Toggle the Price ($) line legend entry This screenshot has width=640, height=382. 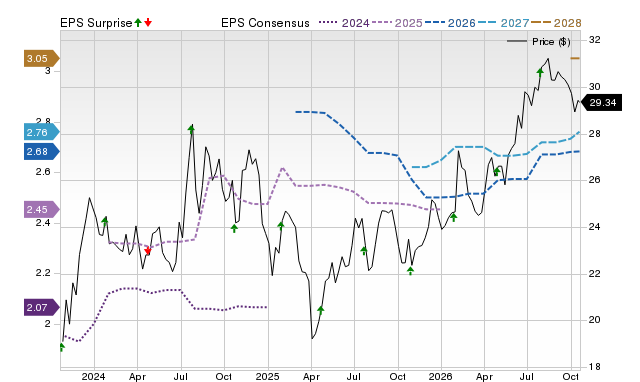click(x=539, y=42)
